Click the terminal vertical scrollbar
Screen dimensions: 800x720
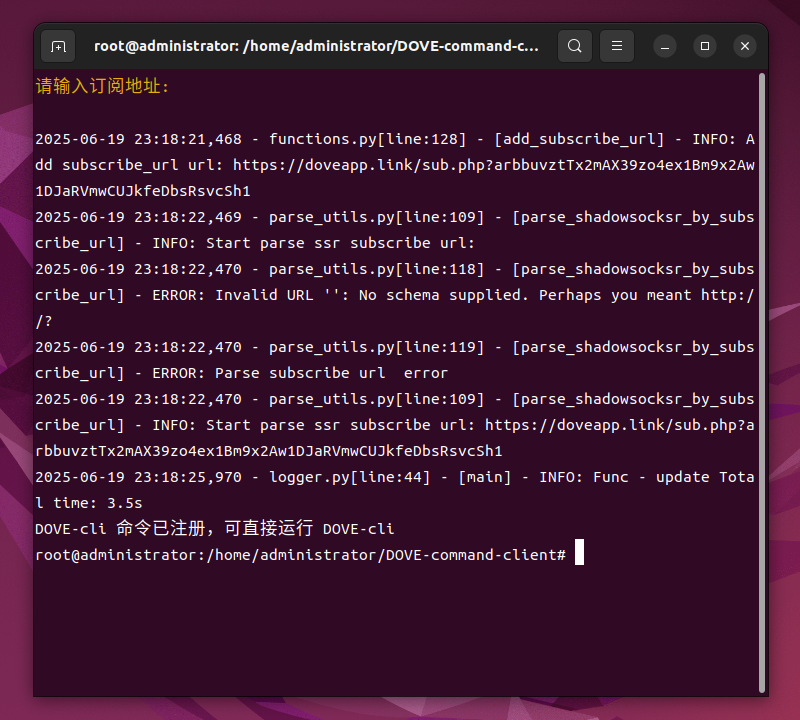tap(761, 380)
